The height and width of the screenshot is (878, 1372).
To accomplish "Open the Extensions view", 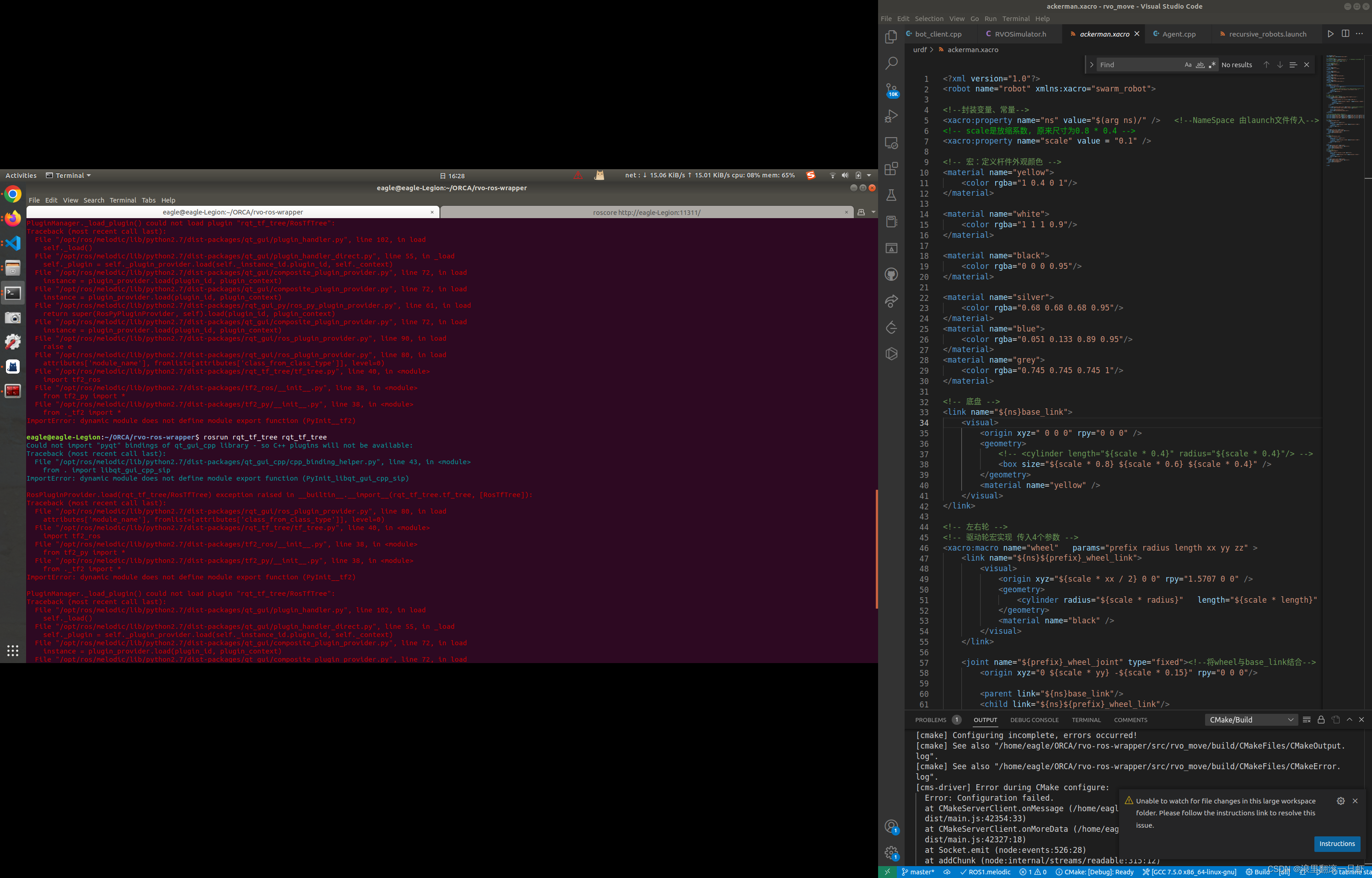I will click(x=891, y=169).
